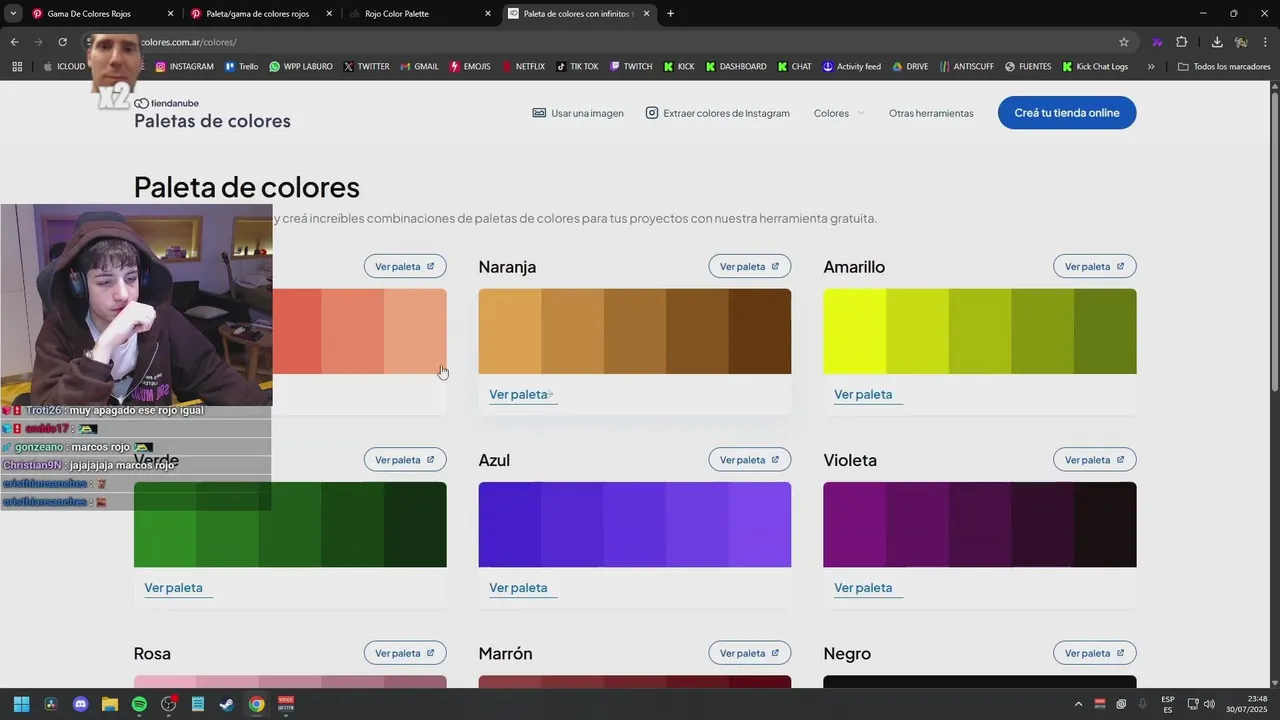Click Extraer colores de Instagram
This screenshot has width=1280, height=720.
(x=717, y=113)
